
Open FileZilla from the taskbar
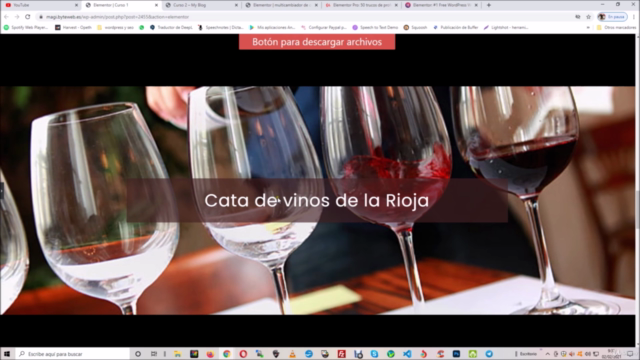(x=342, y=354)
